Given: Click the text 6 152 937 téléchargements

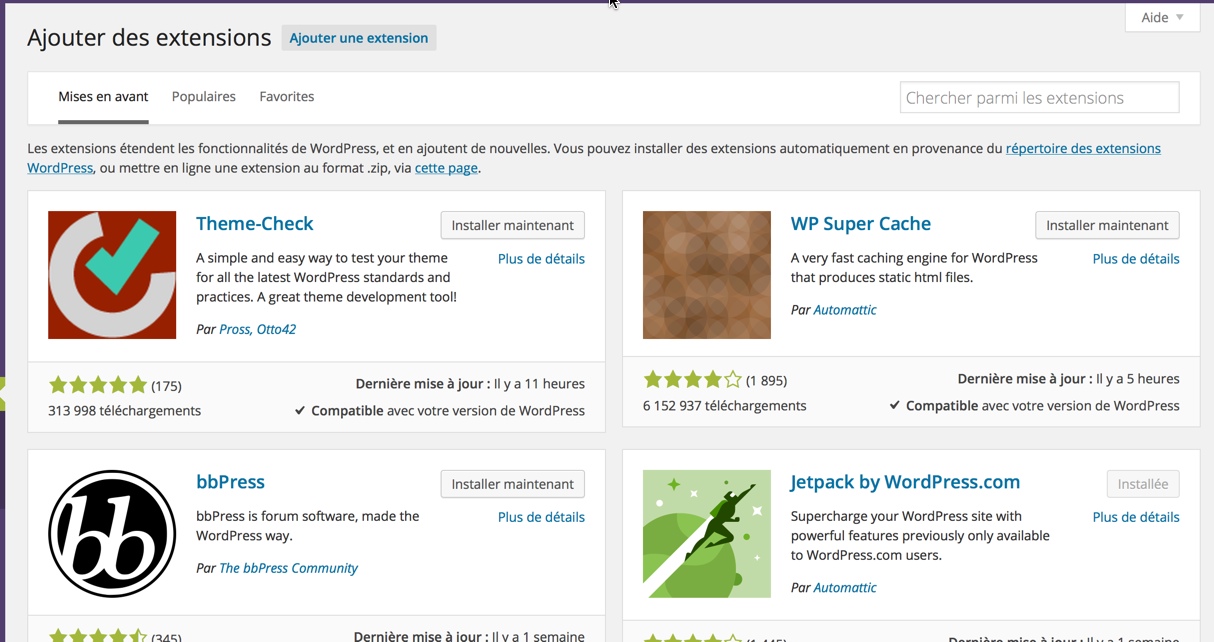Looking at the screenshot, I should 725,406.
